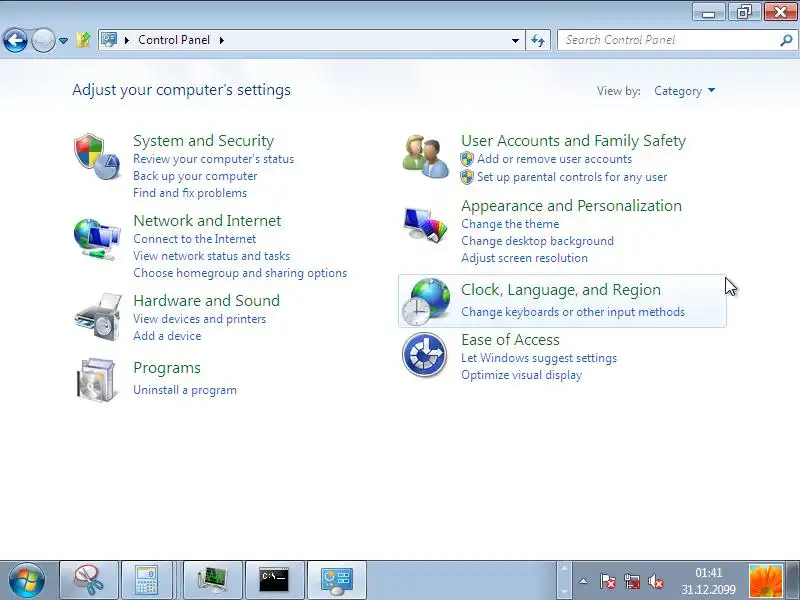
Task: Click Change the theme
Action: (510, 224)
